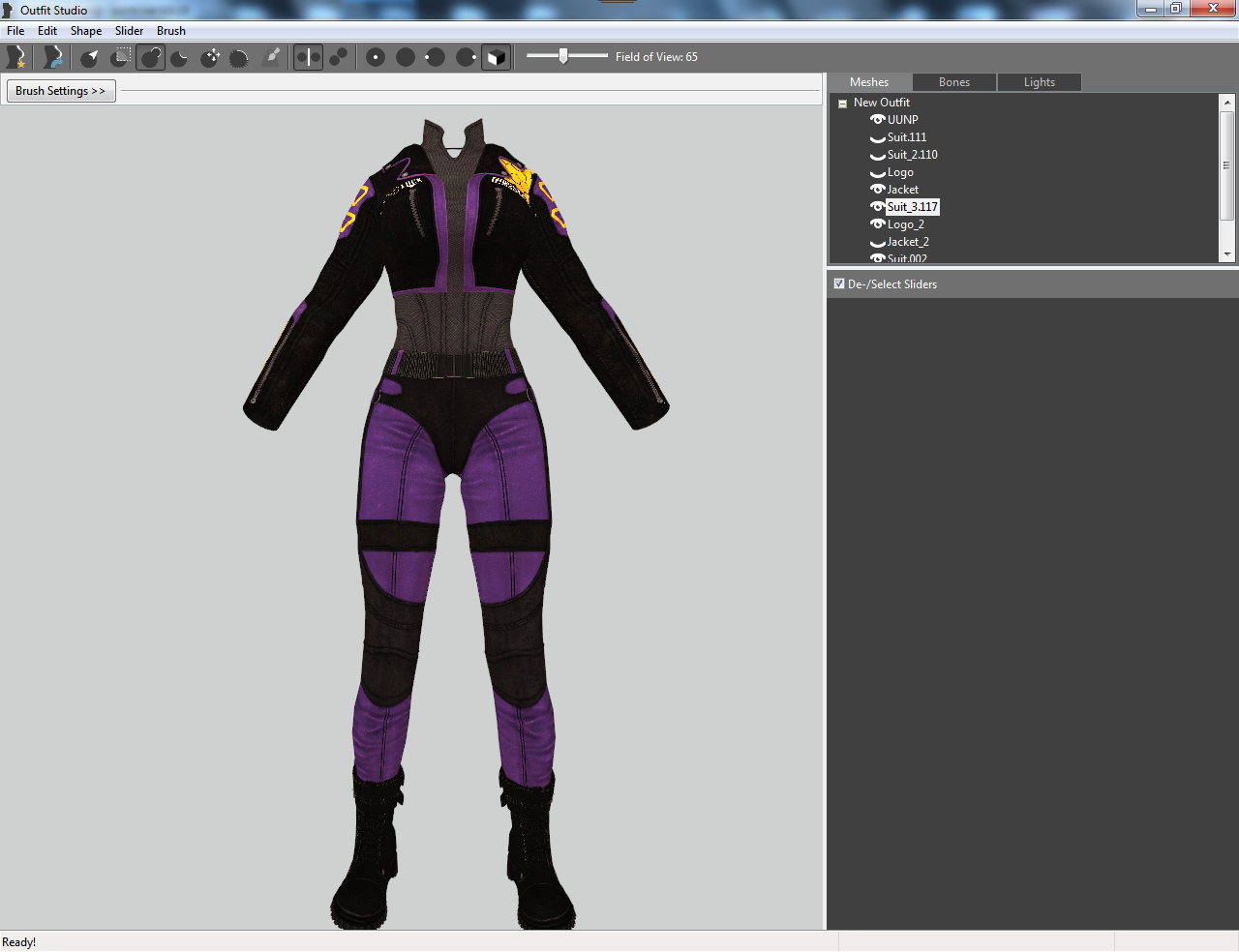Open the Shape menu
Viewport: 1239px width, 952px height.
click(86, 31)
